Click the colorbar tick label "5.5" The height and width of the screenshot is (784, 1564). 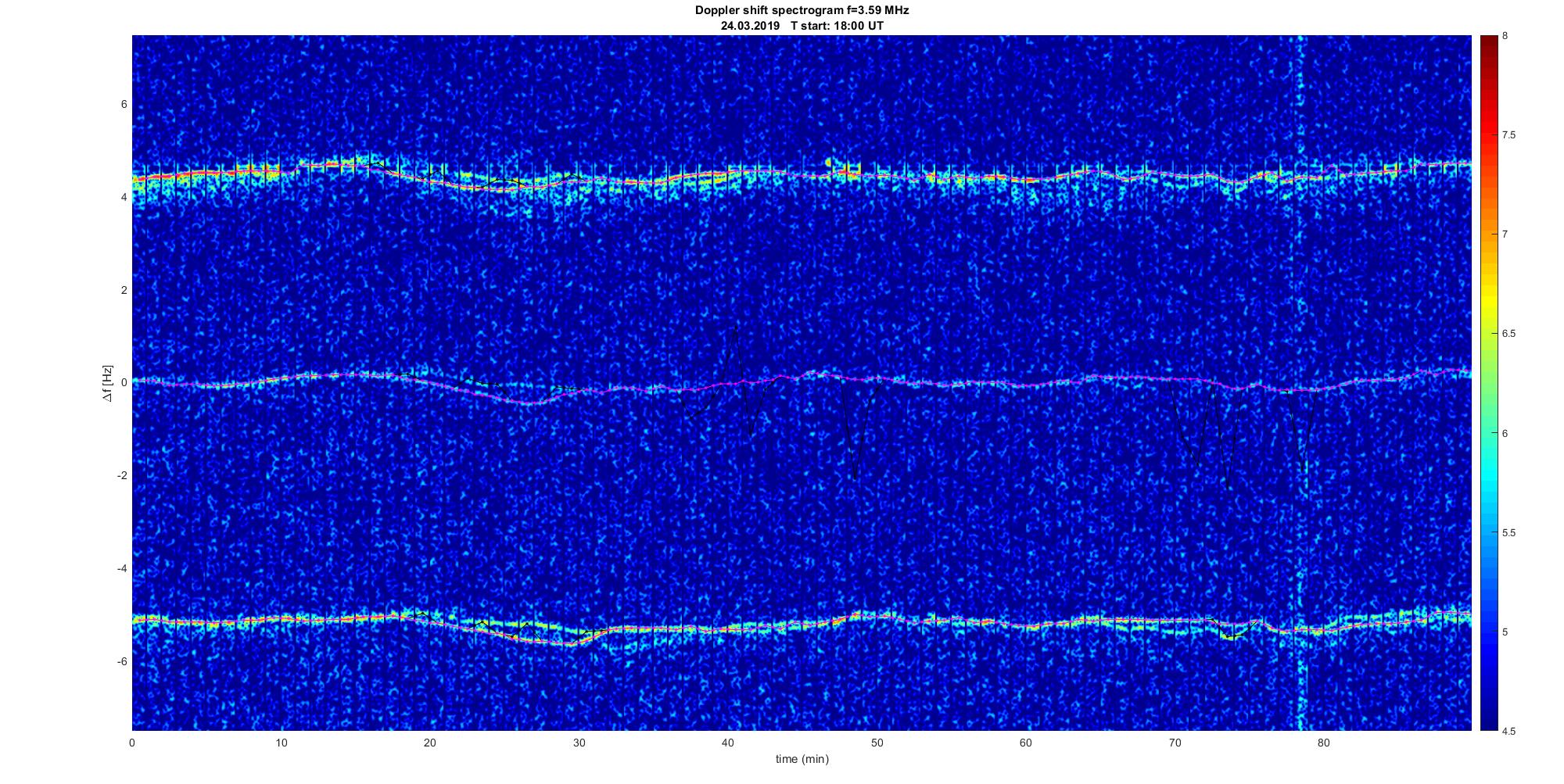point(1508,533)
